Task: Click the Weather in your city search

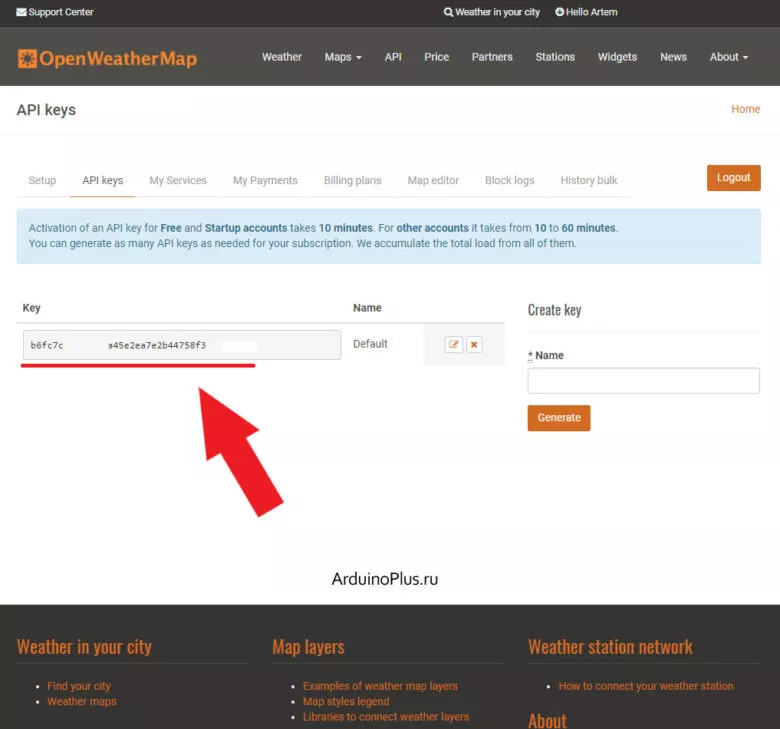Action: 491,12
